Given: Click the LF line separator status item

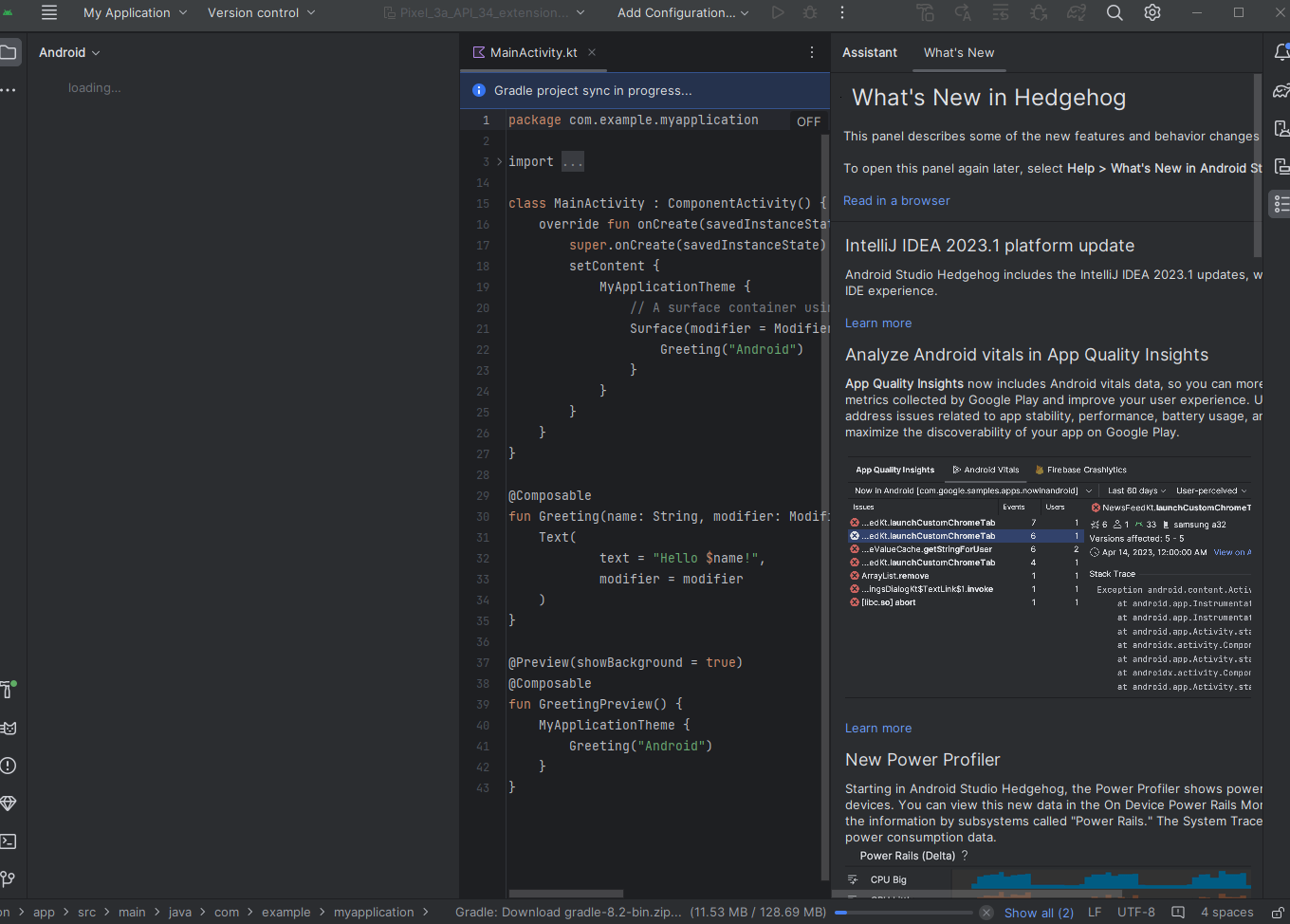Looking at the screenshot, I should coord(1095,913).
